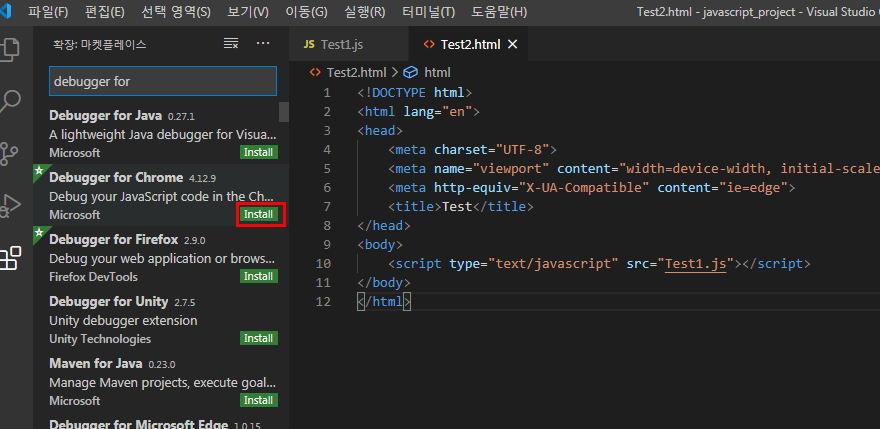880x429 pixels.
Task: Click the extensions list scrollbar thumb
Action: 284,112
